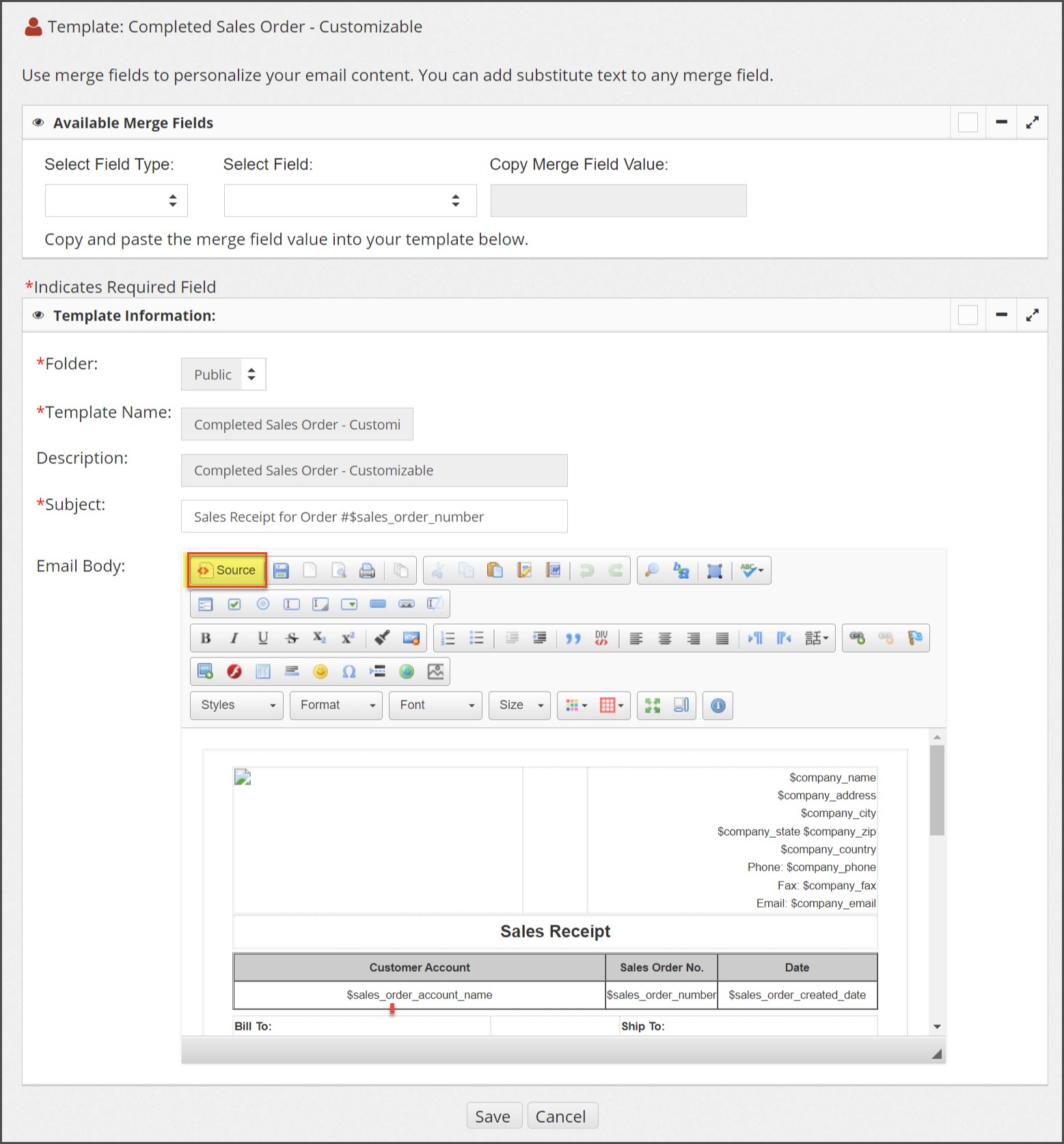The height and width of the screenshot is (1144, 1064).
Task: Open the Text Color picker
Action: click(x=577, y=705)
